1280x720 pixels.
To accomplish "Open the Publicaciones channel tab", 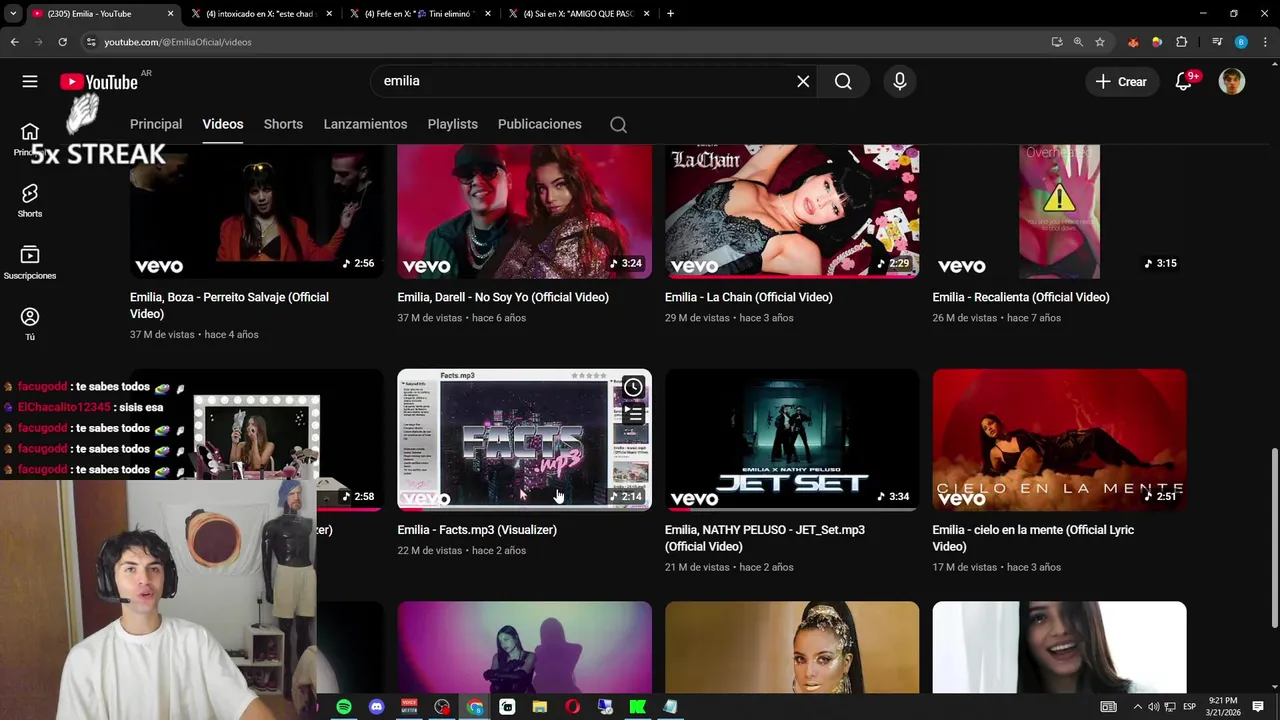I will pyautogui.click(x=540, y=124).
